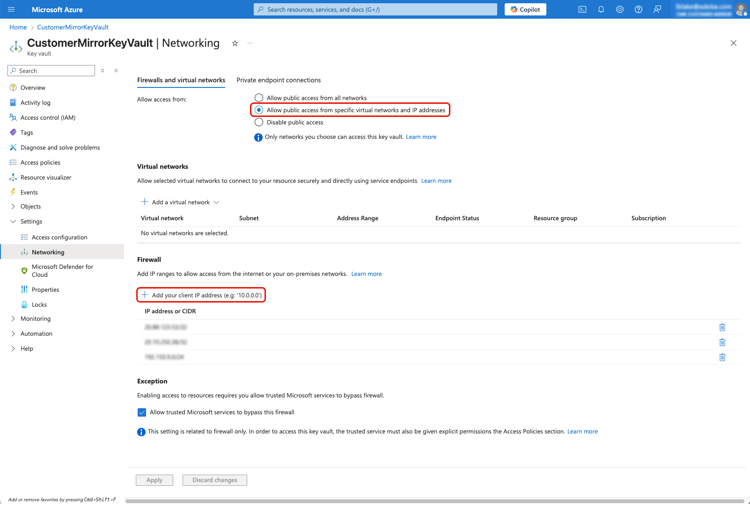
Task: Open portal settings gear
Action: click(x=619, y=10)
